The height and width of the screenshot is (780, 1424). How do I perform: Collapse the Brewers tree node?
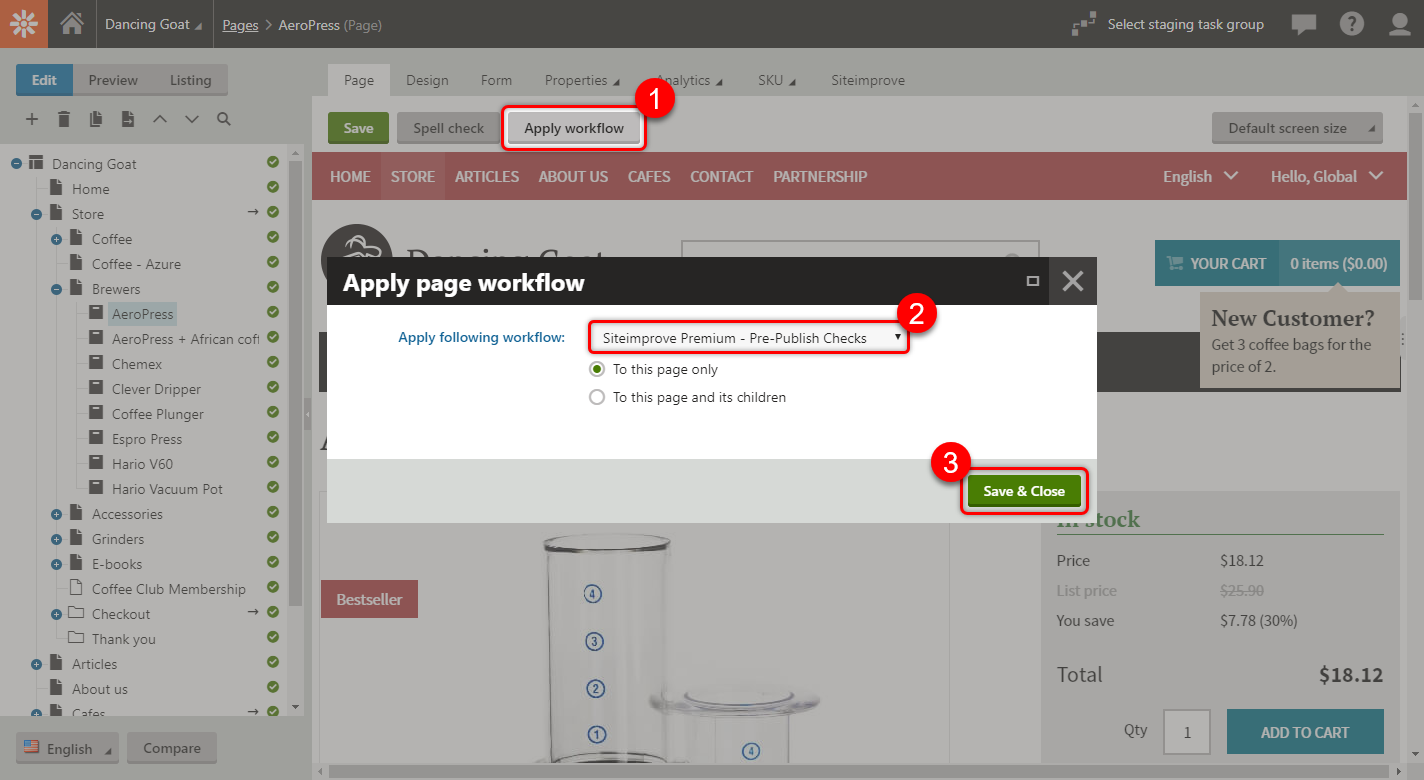(x=56, y=289)
